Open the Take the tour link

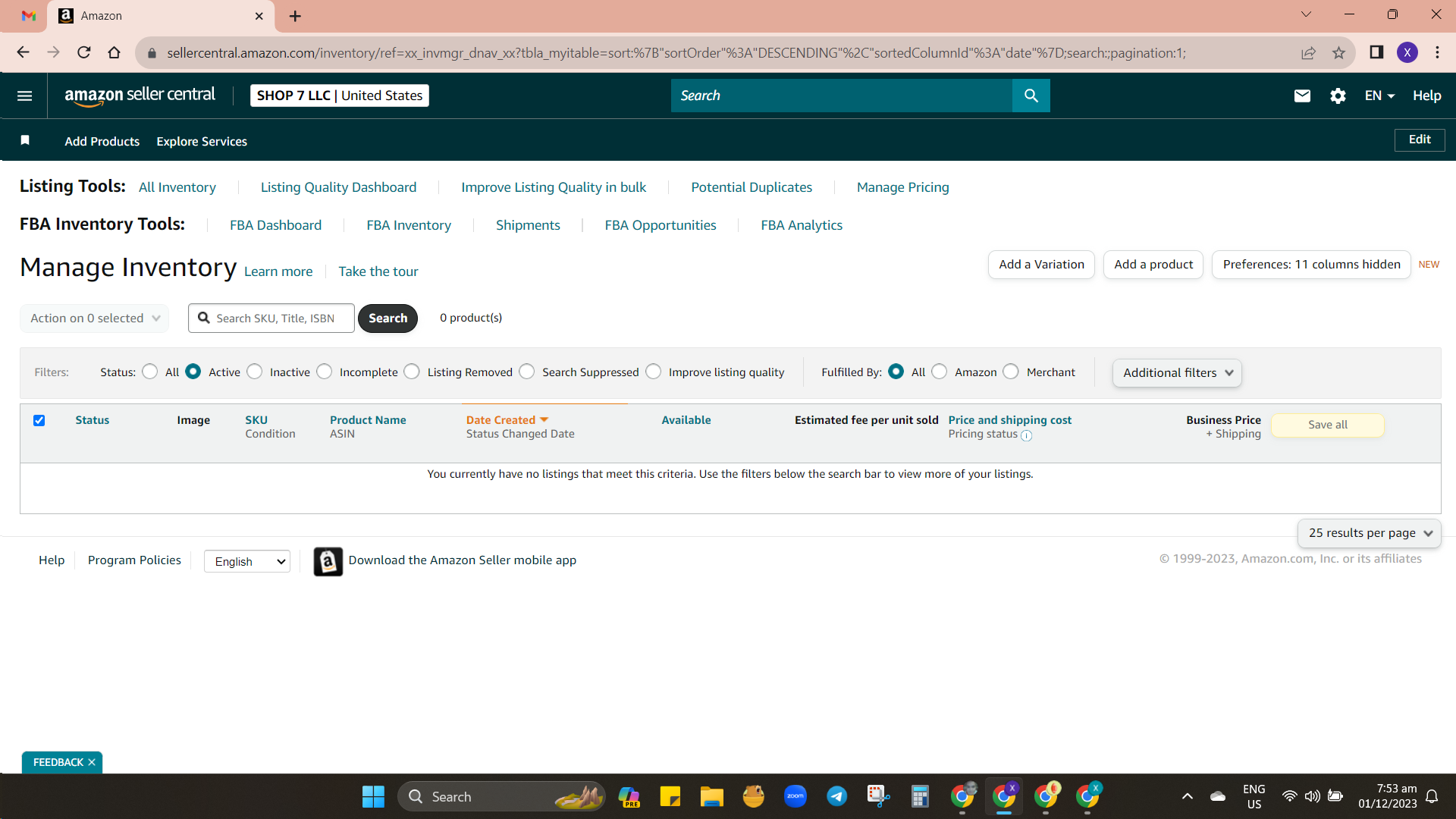(x=378, y=271)
